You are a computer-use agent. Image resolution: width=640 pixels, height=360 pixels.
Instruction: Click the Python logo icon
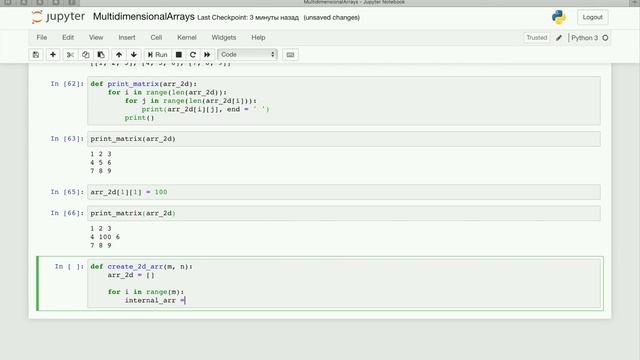[x=559, y=17]
